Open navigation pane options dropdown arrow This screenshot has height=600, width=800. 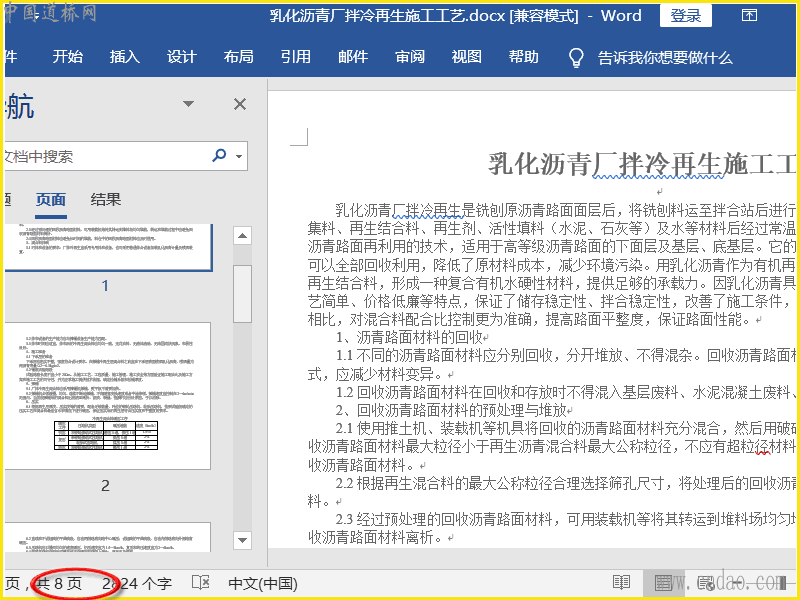pyautogui.click(x=188, y=104)
